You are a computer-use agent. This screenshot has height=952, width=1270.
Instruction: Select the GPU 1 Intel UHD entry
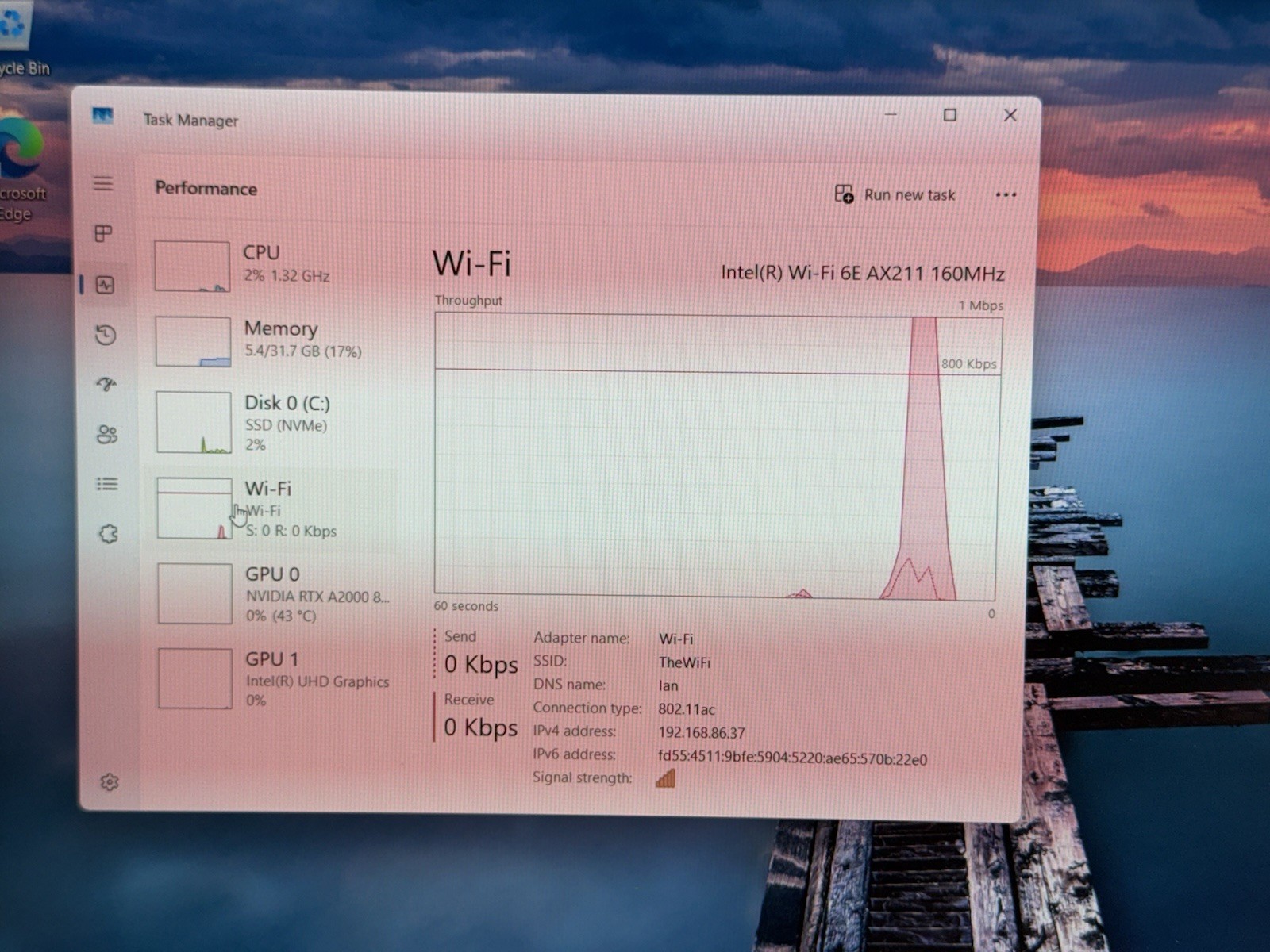pos(271,679)
